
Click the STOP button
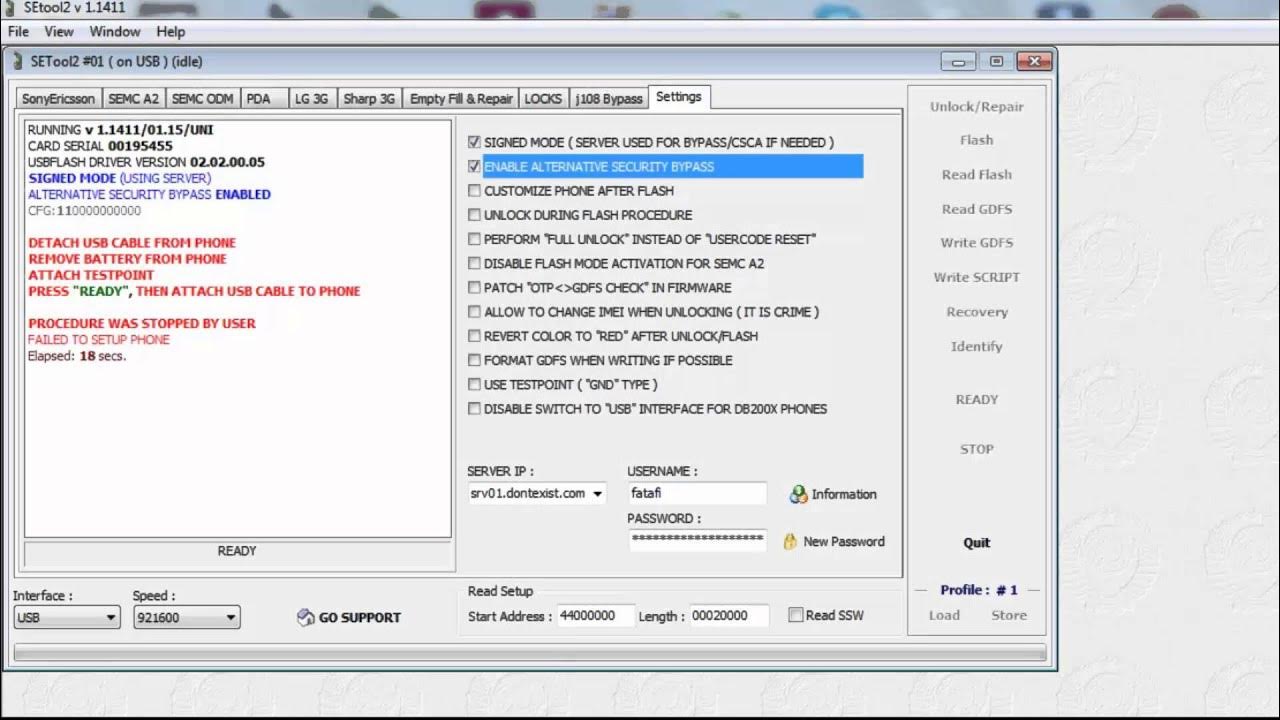(x=977, y=449)
